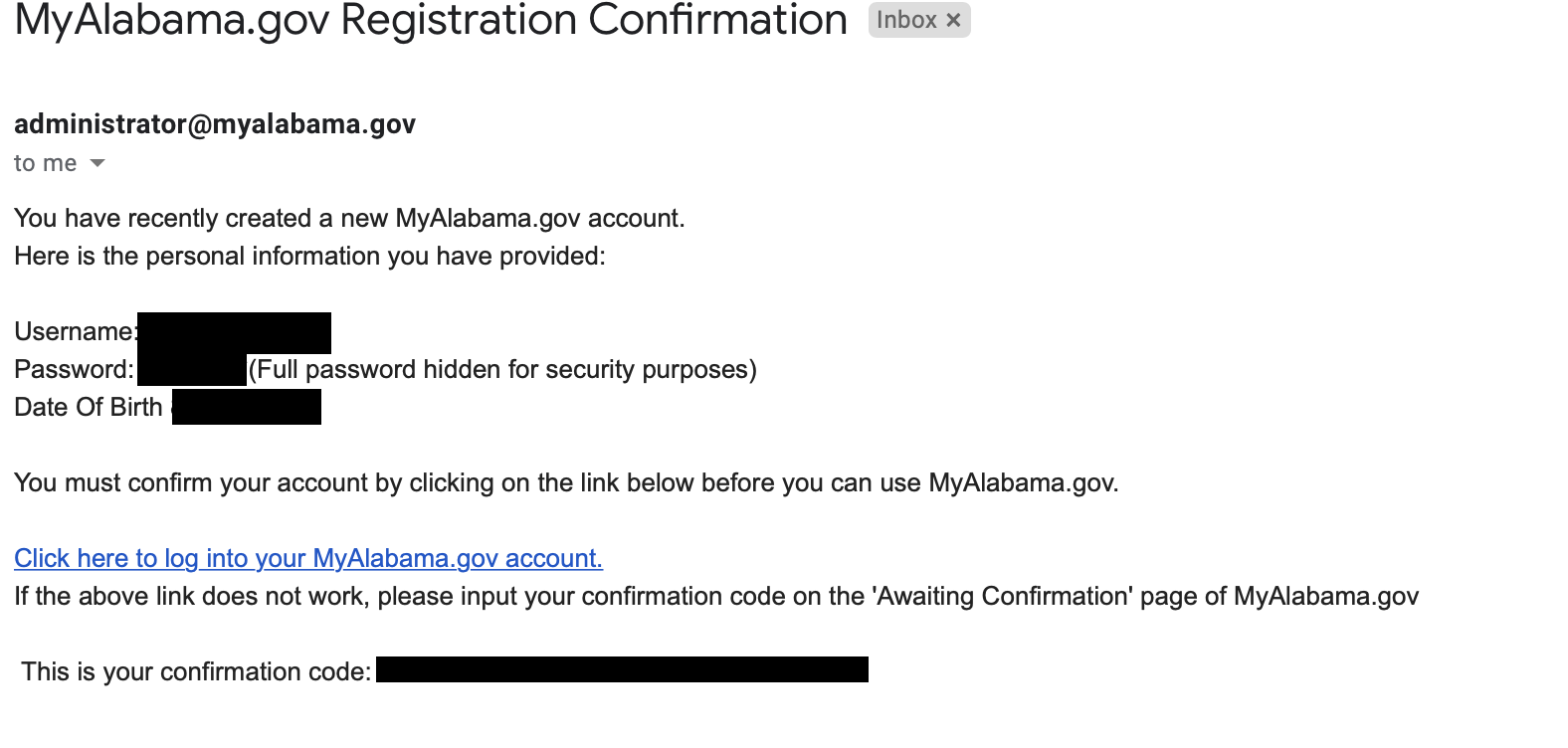Click the 'Here is the personal information' line
This screenshot has width=1568, height=748.
(309, 257)
